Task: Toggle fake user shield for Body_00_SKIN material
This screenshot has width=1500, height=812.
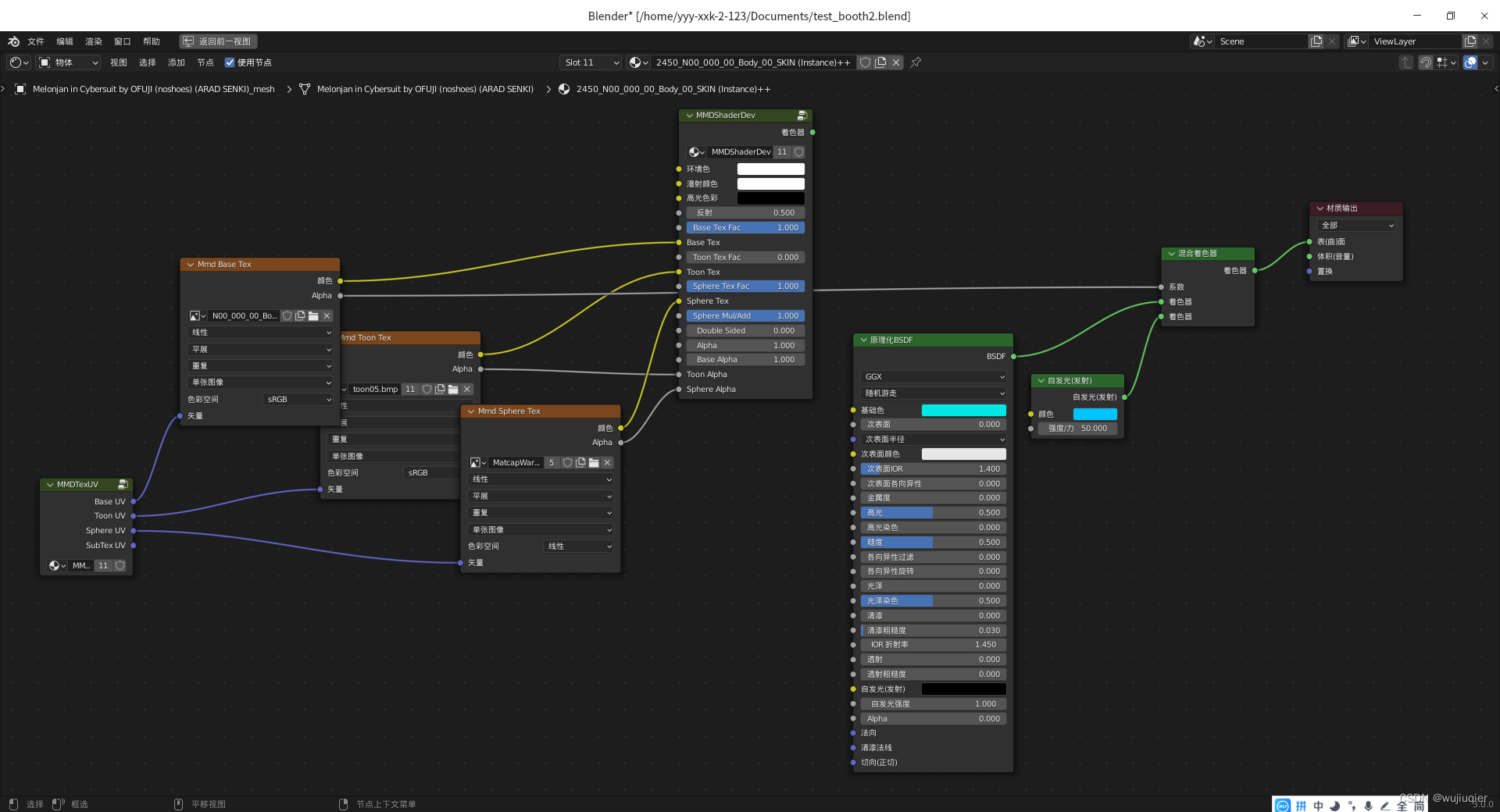Action: click(x=865, y=62)
